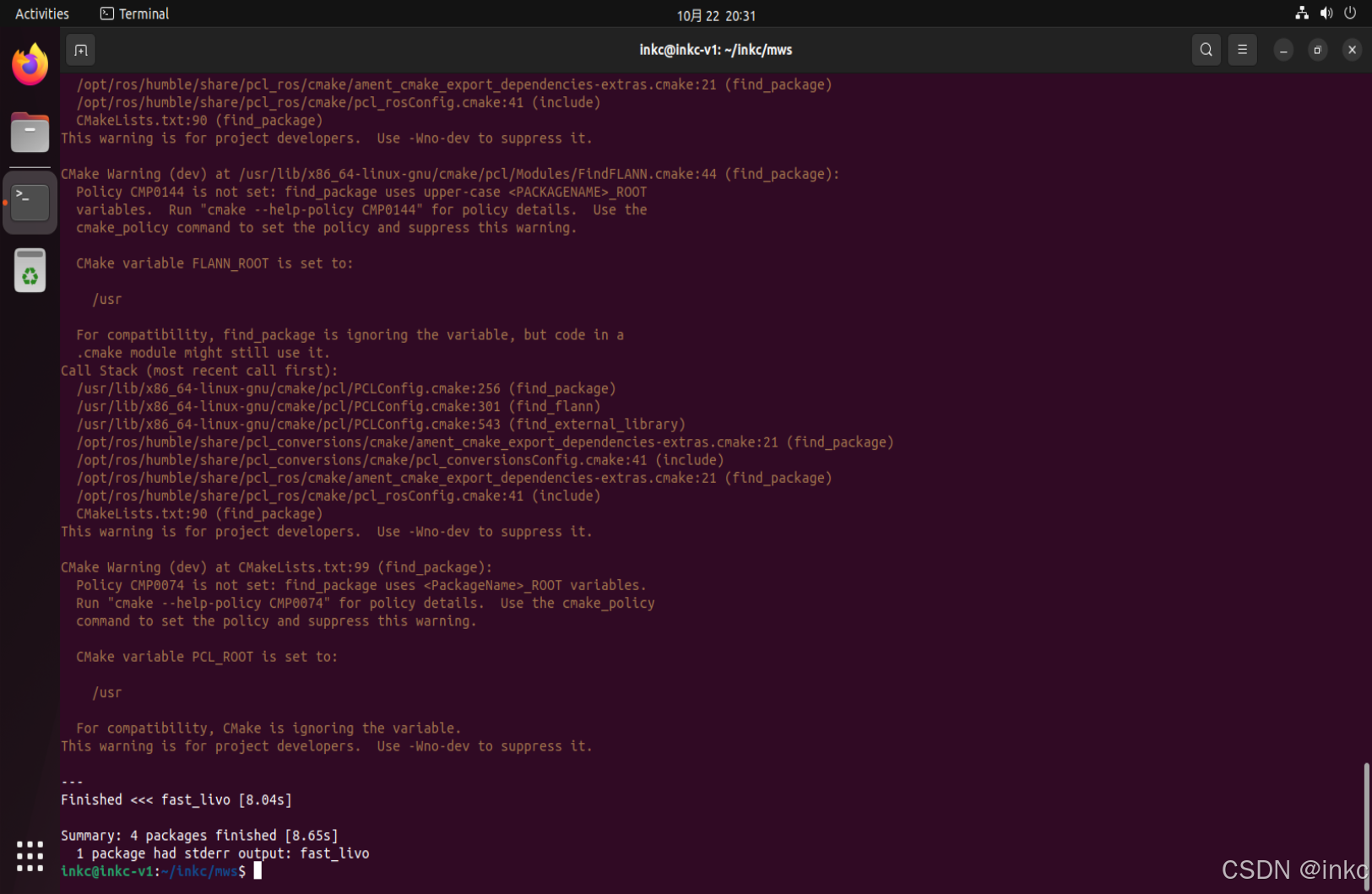Open the volume control in the top bar
Viewport: 1372px width, 894px height.
click(x=1326, y=14)
